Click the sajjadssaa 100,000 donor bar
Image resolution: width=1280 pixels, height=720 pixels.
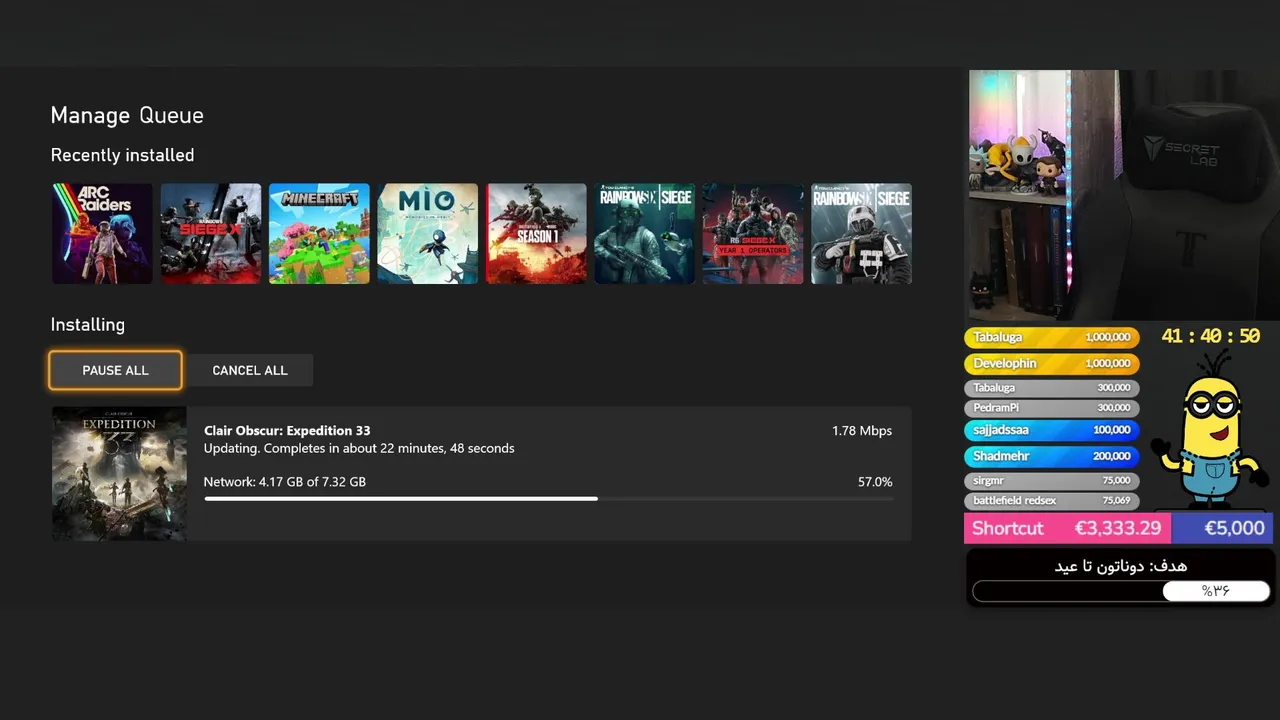coord(1051,430)
